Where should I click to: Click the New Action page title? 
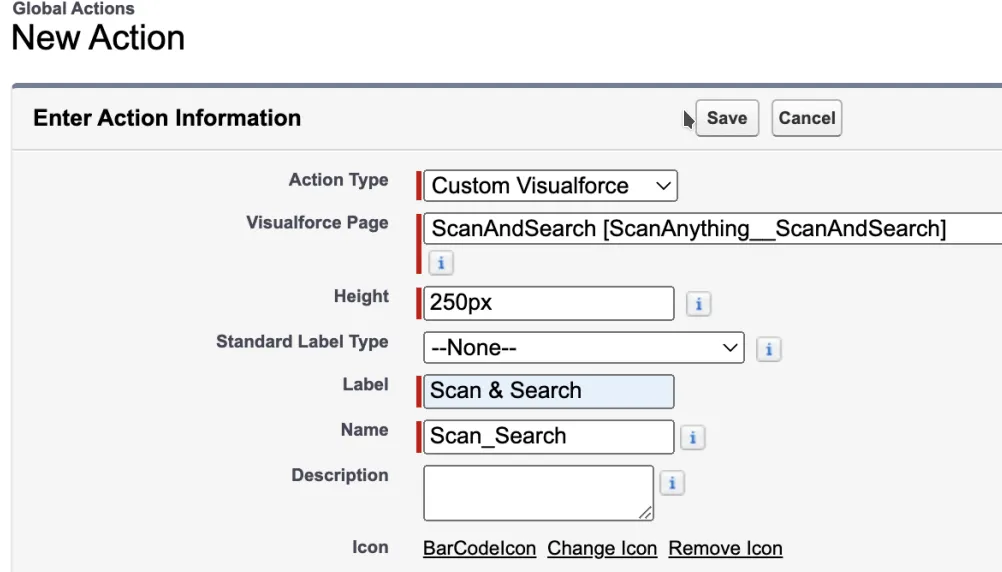(98, 38)
